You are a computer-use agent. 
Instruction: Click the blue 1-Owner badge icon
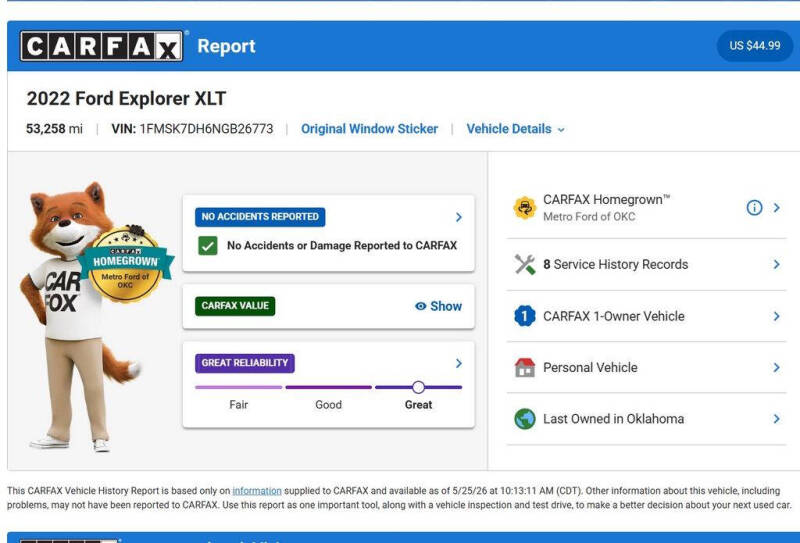524,316
